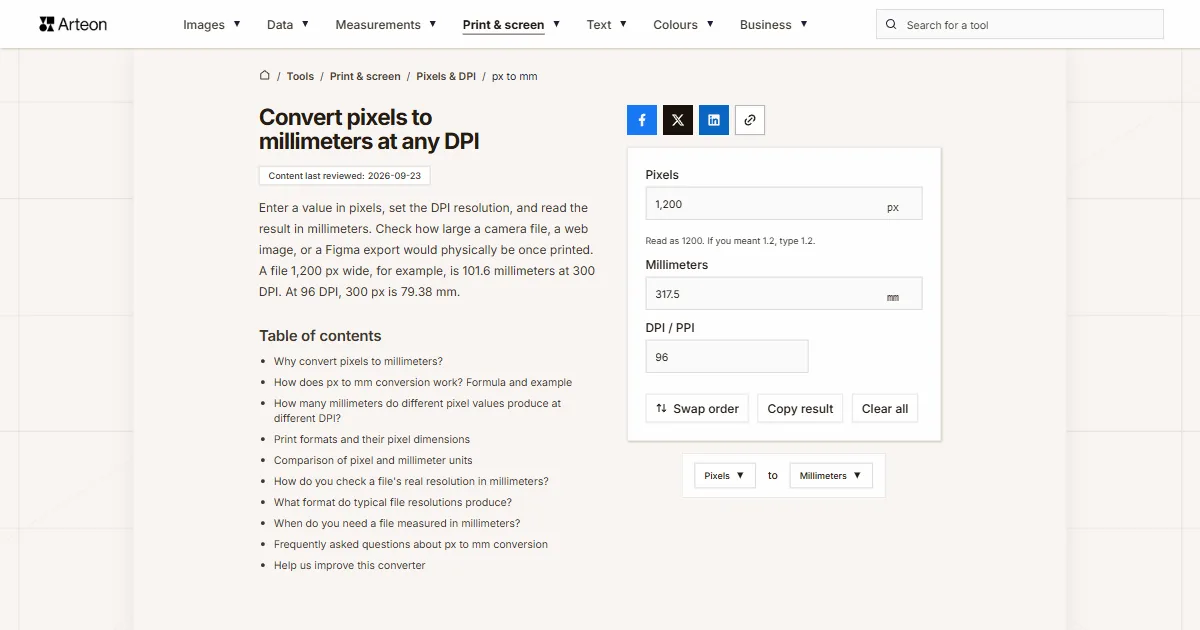Click the 'Convert pixels to millimeters' heading
Viewport: 1200px width, 630px height.
point(369,129)
